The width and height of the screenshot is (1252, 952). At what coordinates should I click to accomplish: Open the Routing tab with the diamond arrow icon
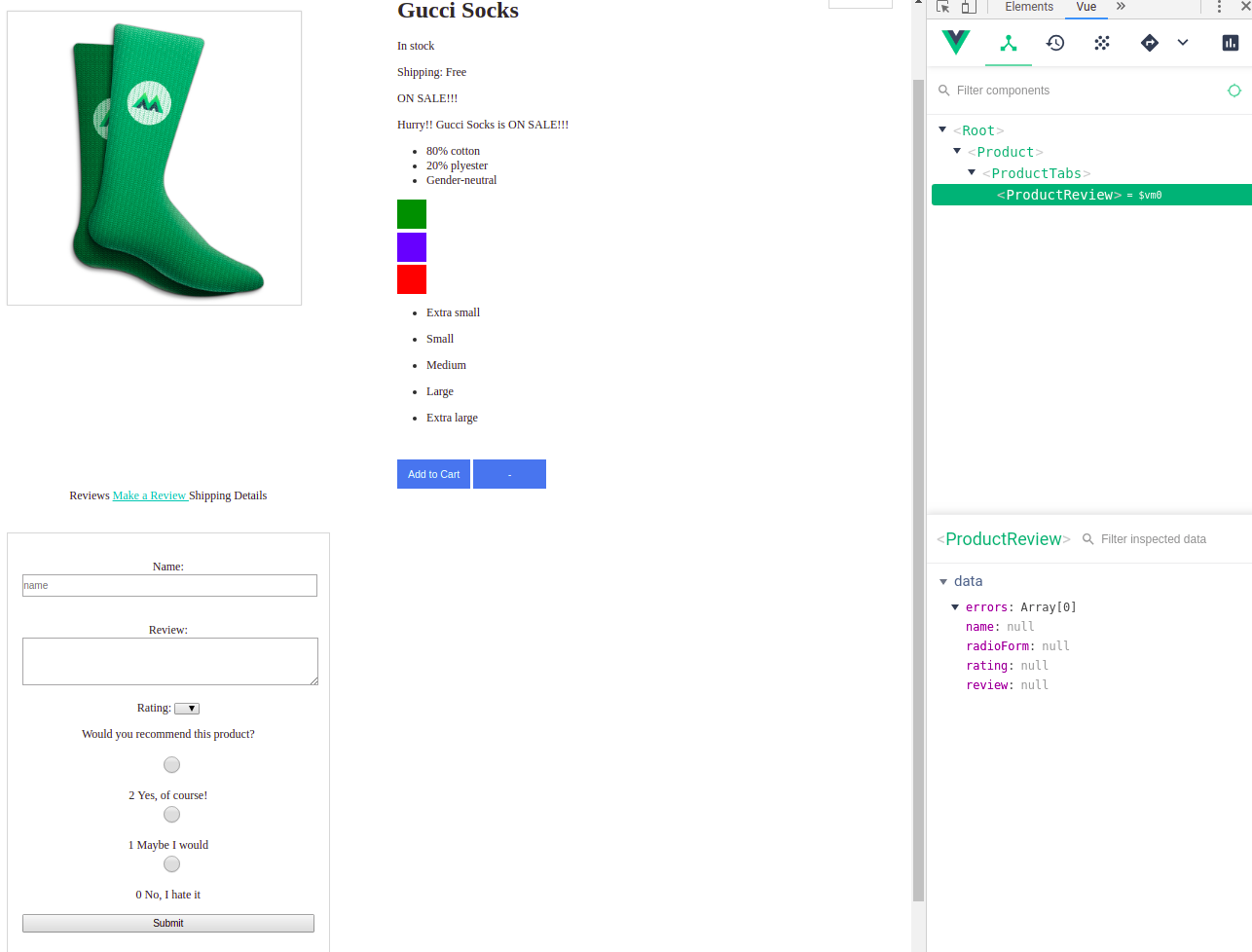coord(1150,43)
